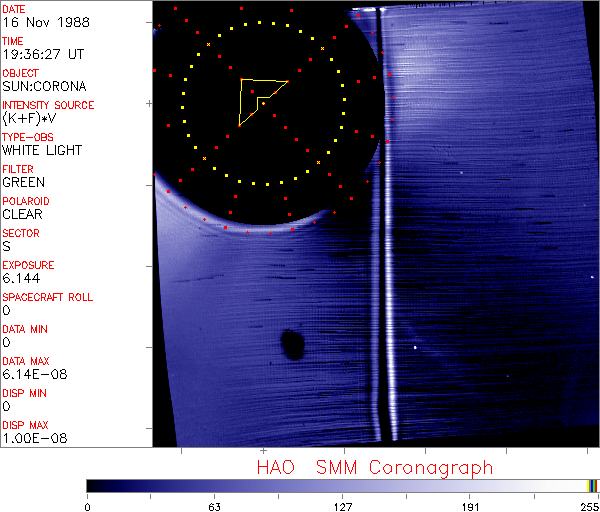Select the "HAO SMM Coronagraph" title text
Screen dimensions: 600x512
tap(375, 467)
